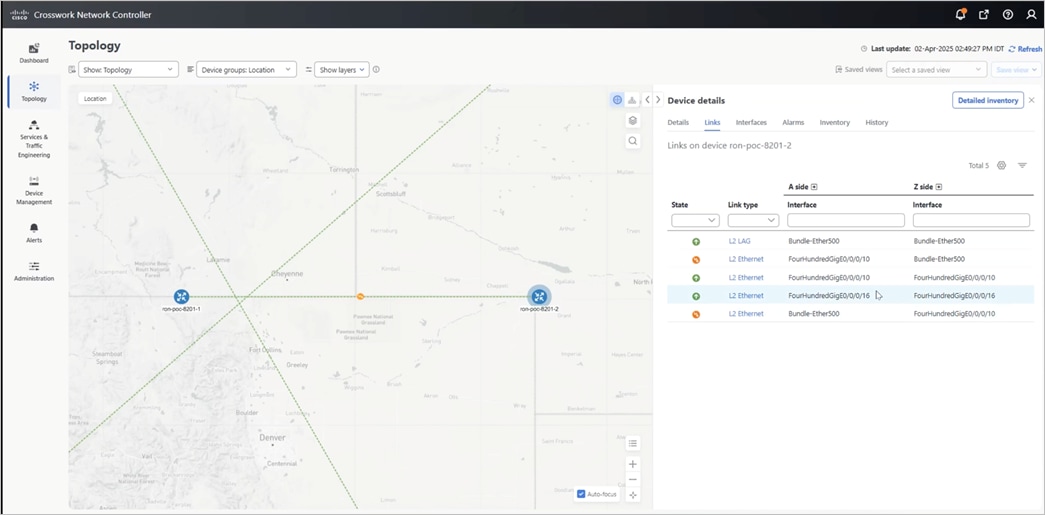
Task: Click the Link type column header
Action: pyautogui.click(x=742, y=205)
